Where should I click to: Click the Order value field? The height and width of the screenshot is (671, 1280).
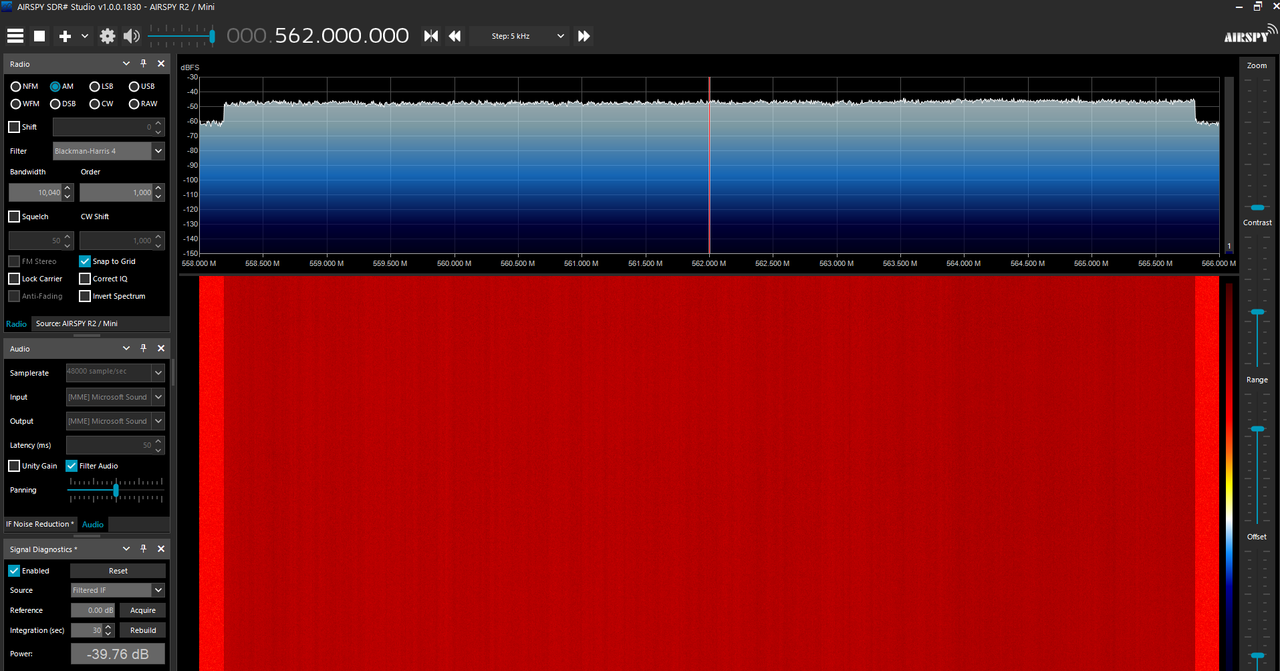coord(117,192)
